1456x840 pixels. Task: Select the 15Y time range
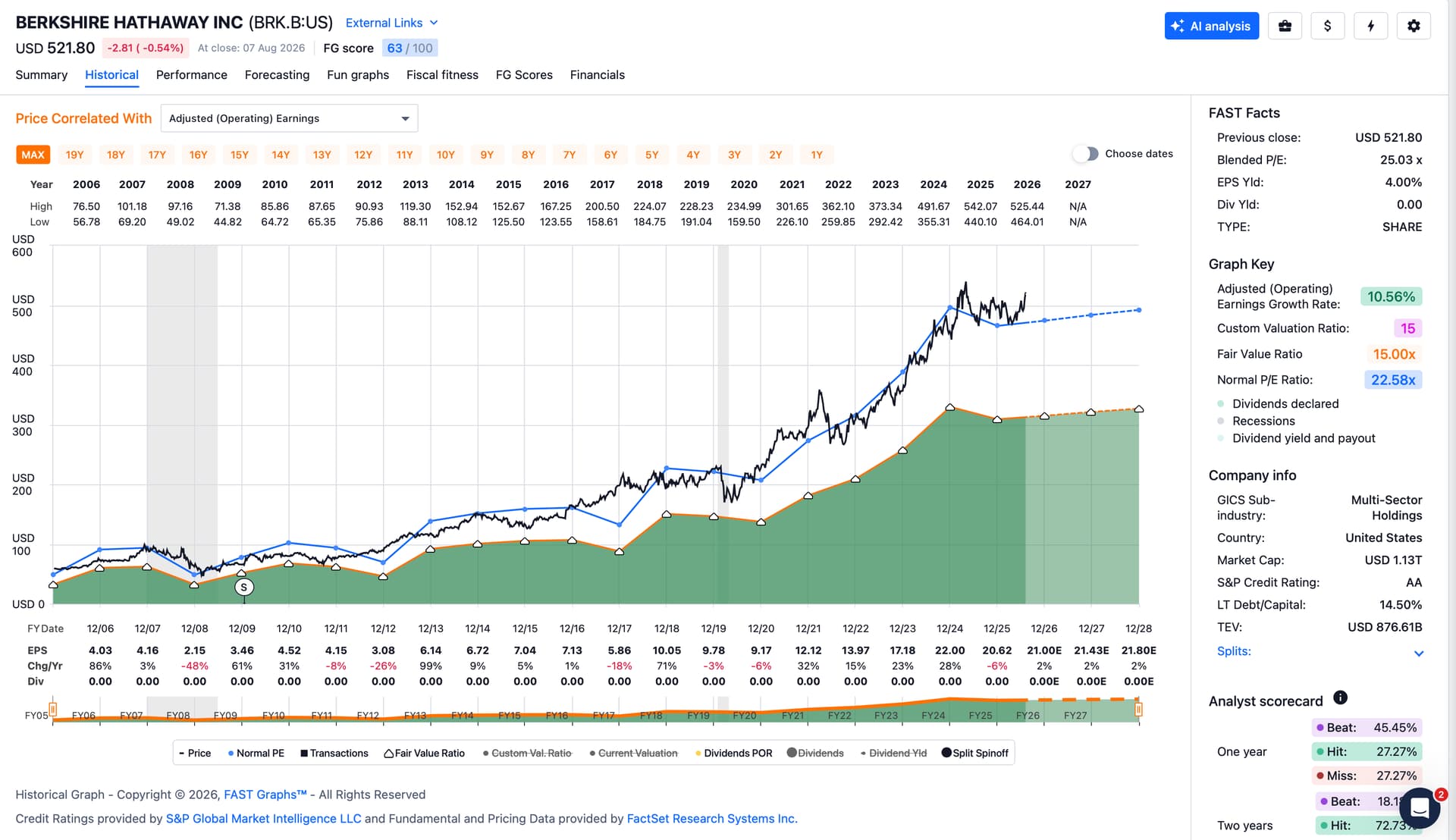(x=240, y=155)
